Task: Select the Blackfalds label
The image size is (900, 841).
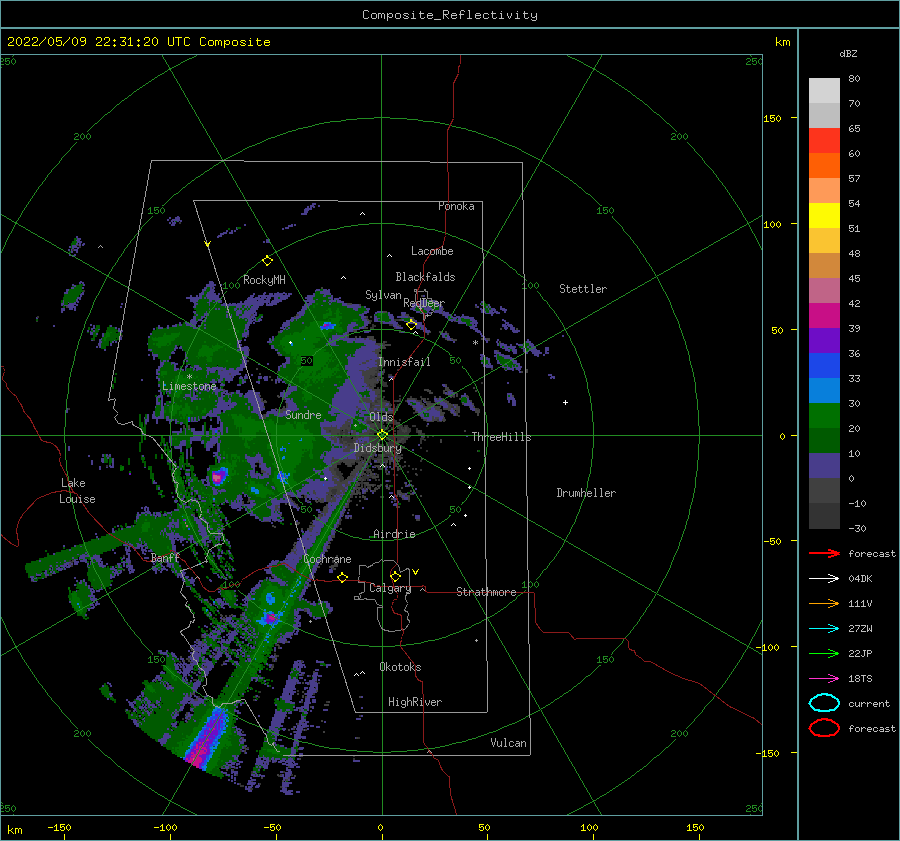Action: pyautogui.click(x=425, y=277)
